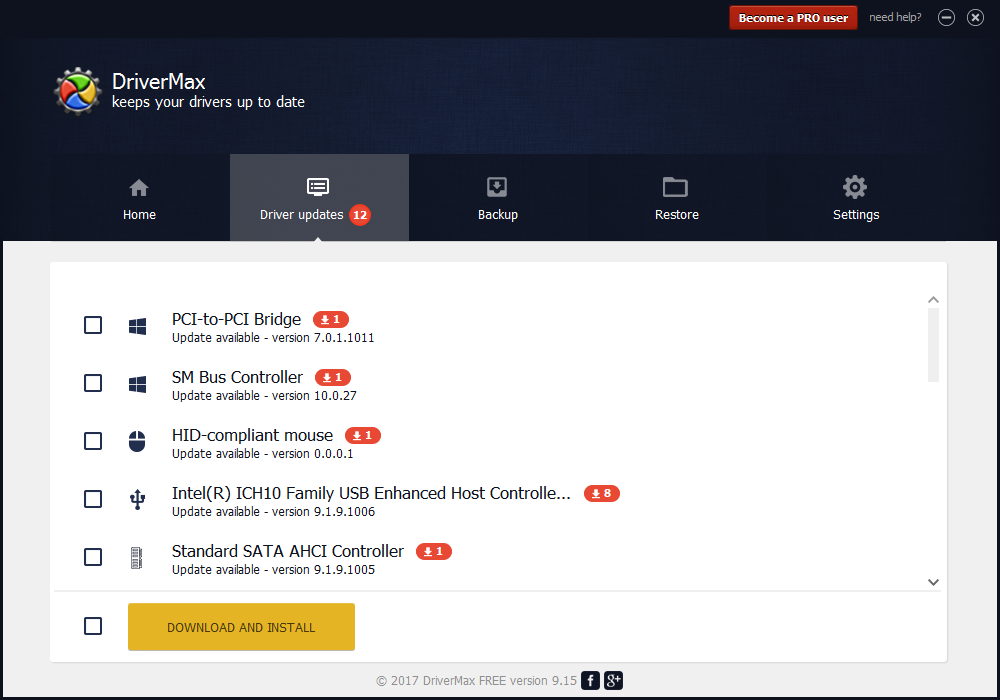Go to the Backup tab
The image size is (1000, 700).
498,198
